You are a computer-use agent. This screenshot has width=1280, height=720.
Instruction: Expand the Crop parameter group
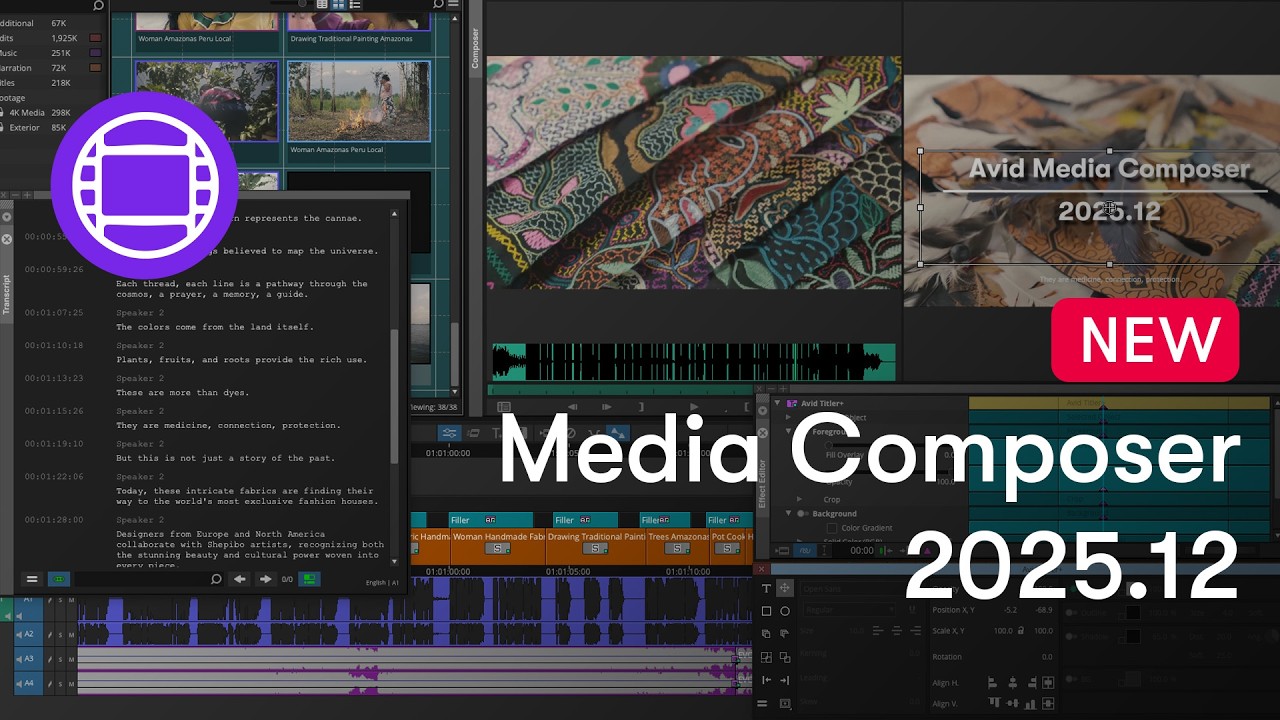pos(799,499)
